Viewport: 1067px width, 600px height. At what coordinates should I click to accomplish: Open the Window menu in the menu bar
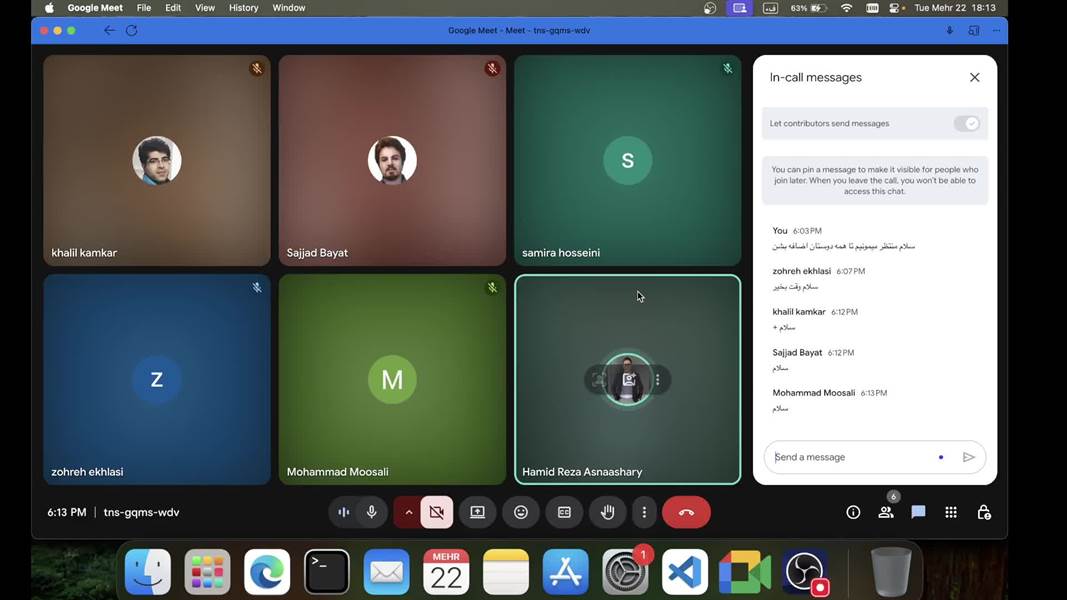tap(289, 8)
